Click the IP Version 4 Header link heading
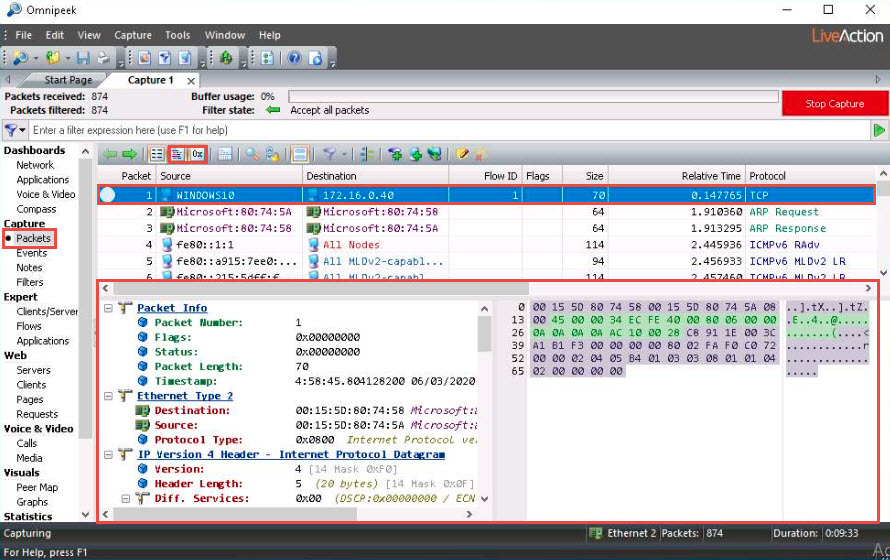Viewport: 890px width, 560px height. point(291,454)
